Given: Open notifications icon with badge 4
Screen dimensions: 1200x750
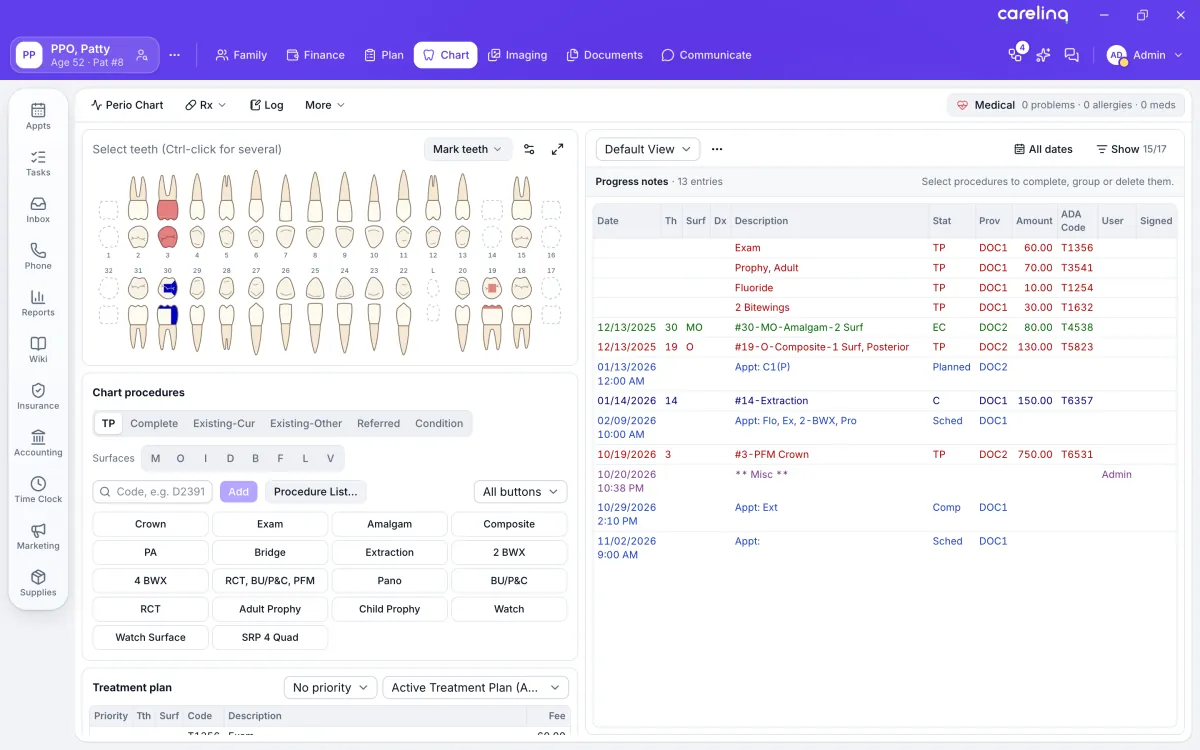Looking at the screenshot, I should (1016, 55).
